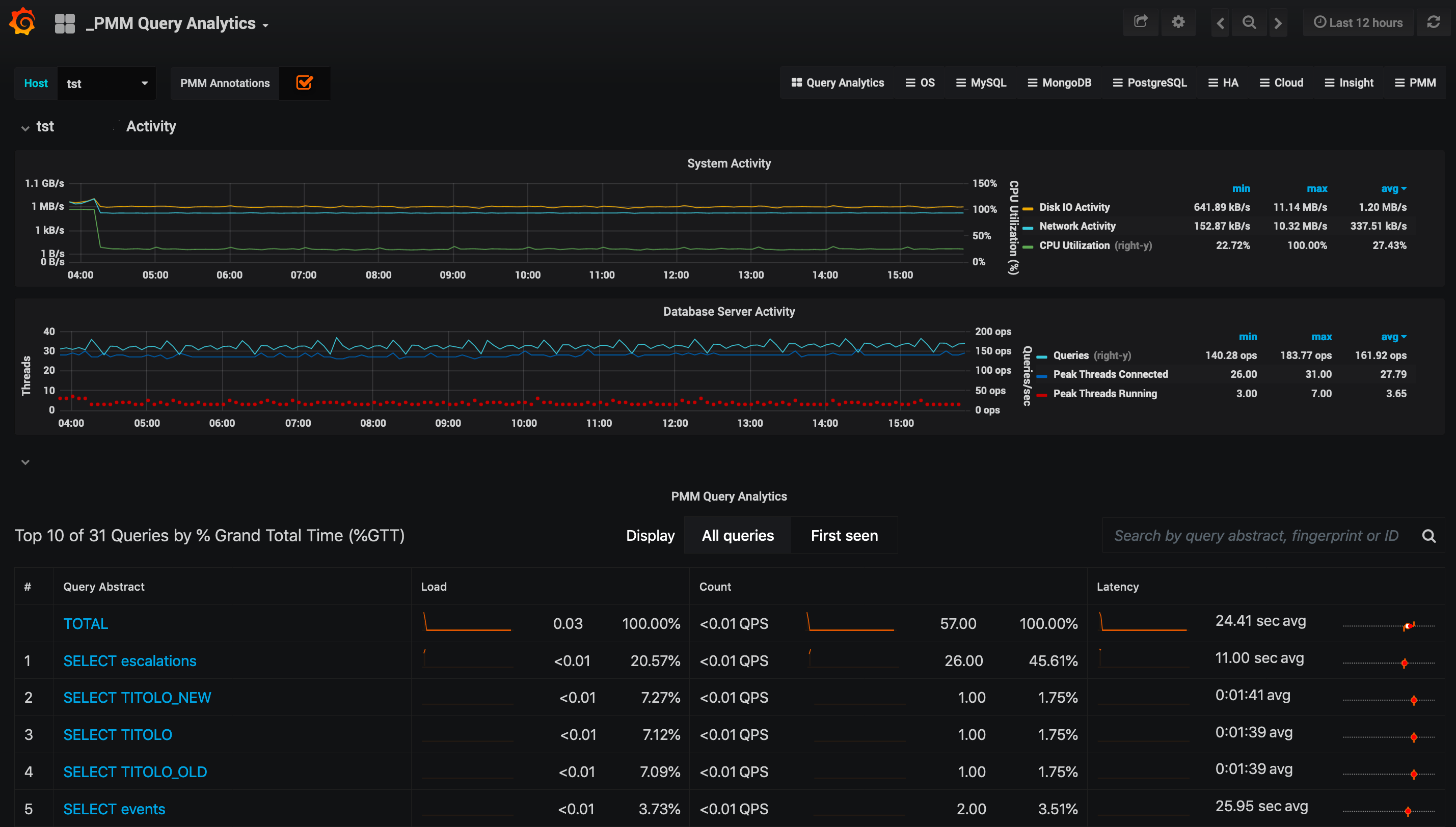Sort Database Activity legend by min
1456x827 pixels.
pyautogui.click(x=1248, y=337)
